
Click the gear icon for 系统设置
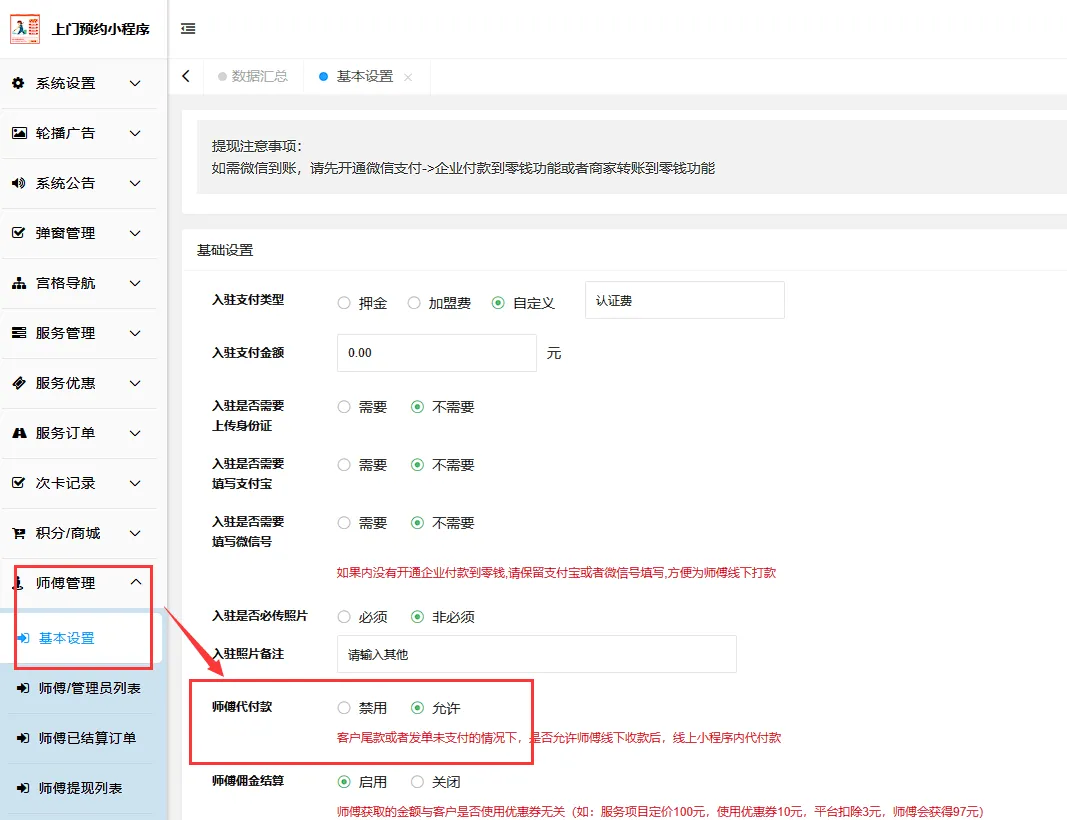point(19,83)
